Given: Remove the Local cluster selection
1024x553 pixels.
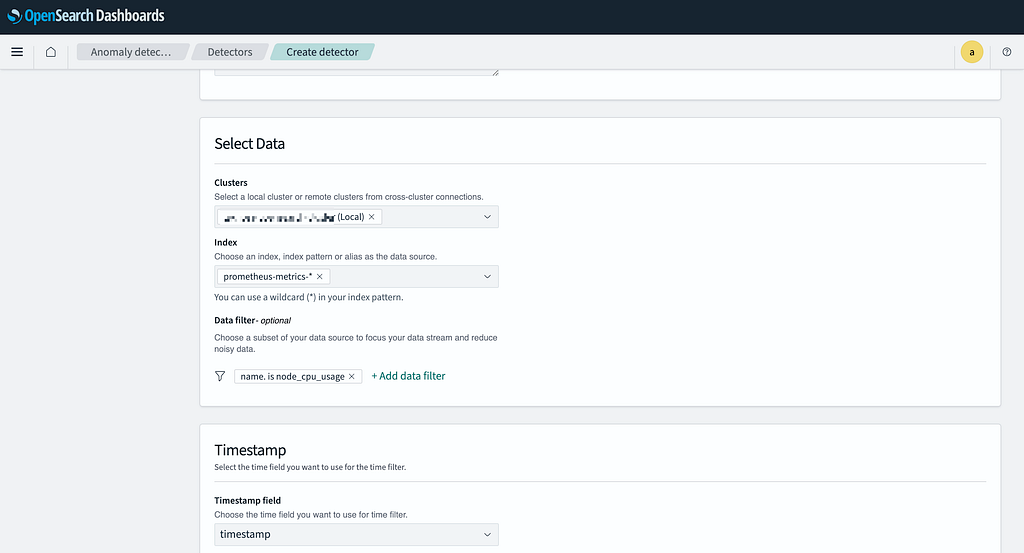Looking at the screenshot, I should pos(372,217).
